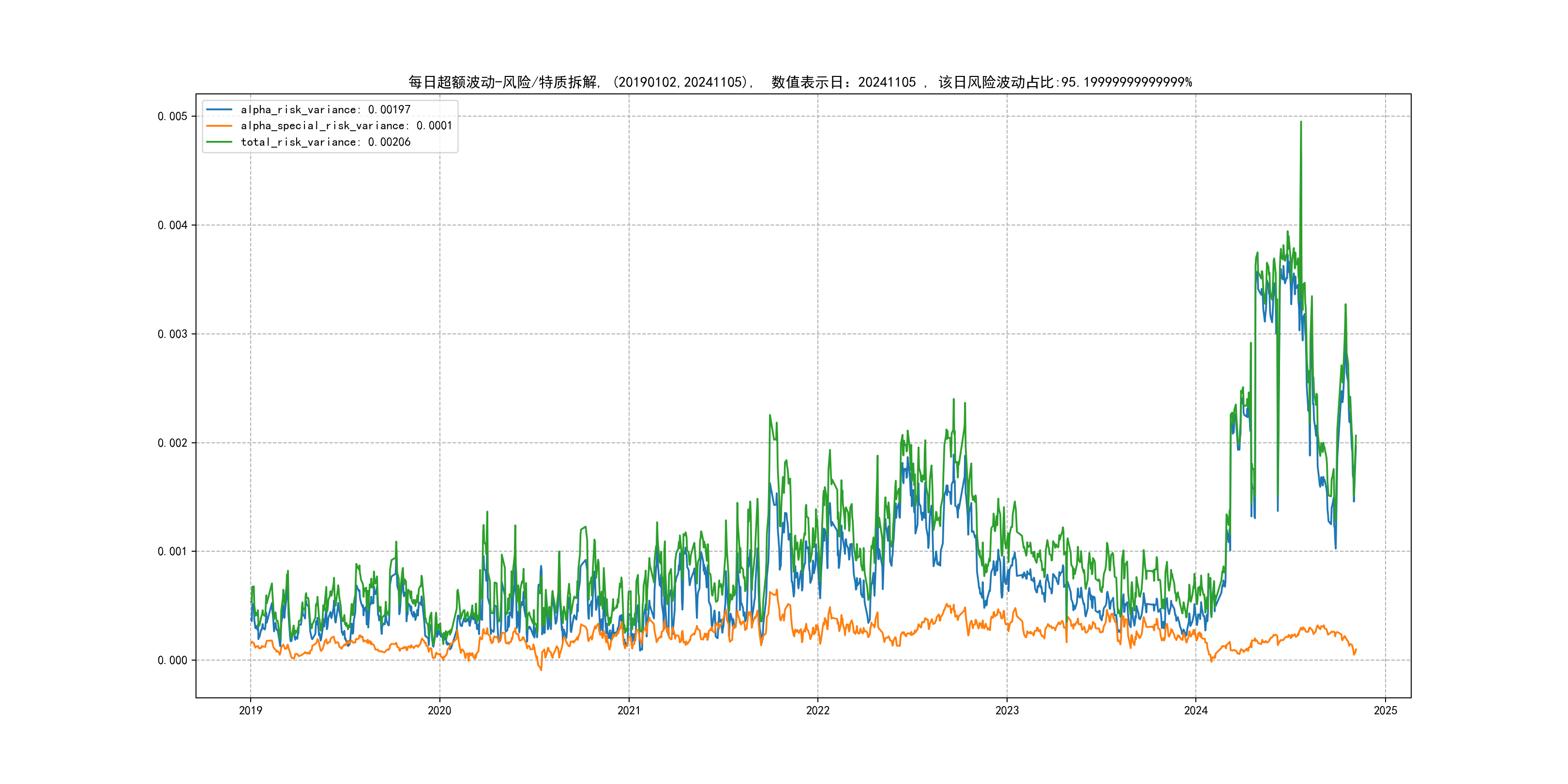Click the blue alpha_risk_variance legend line
Screen dimensions: 1568x784
tap(219, 109)
